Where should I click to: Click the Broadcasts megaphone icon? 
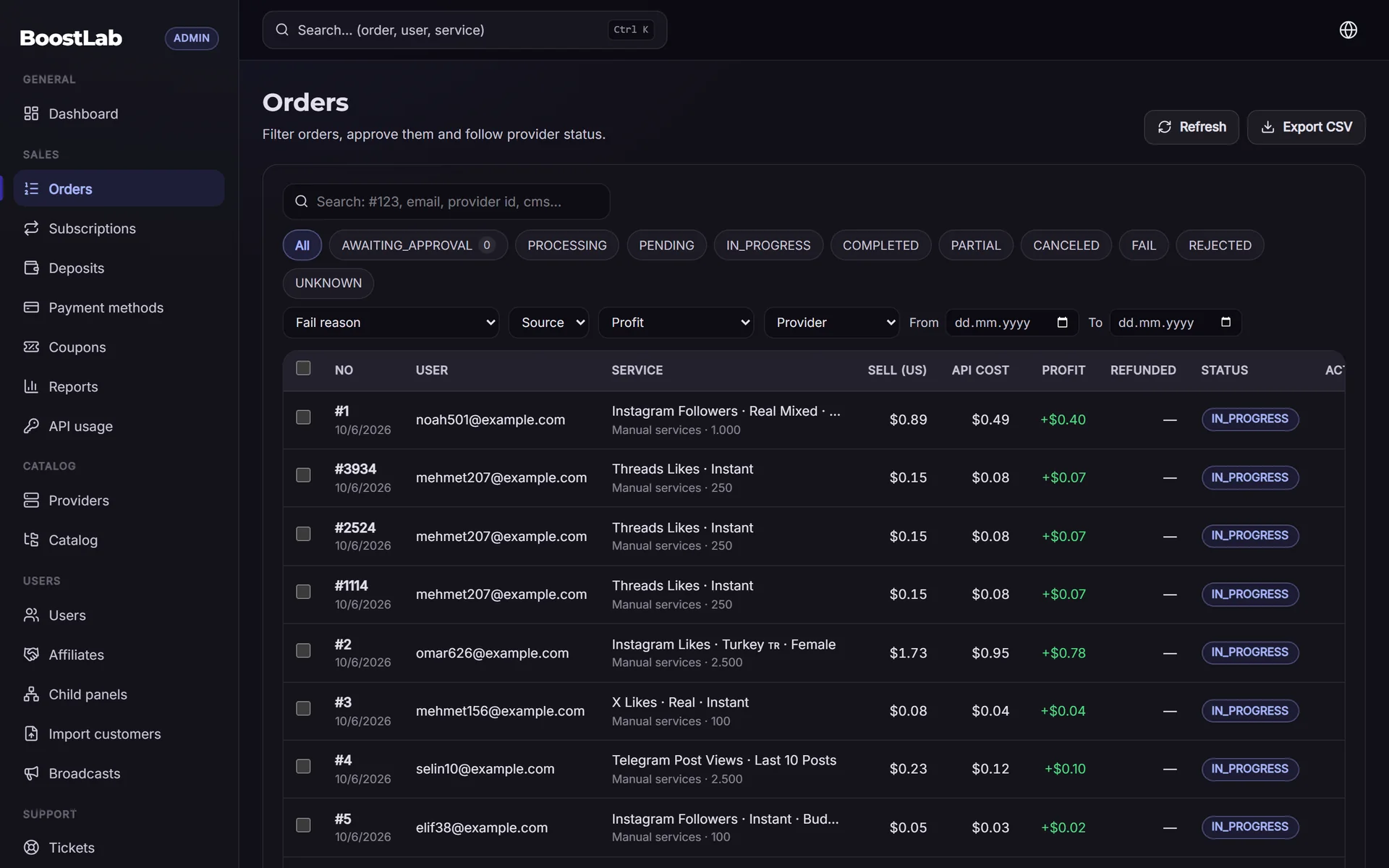click(31, 773)
